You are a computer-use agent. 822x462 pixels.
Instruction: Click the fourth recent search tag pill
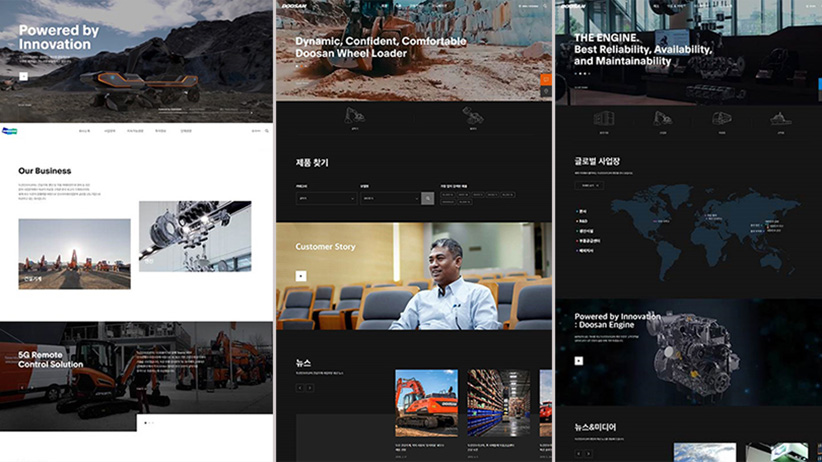pos(492,195)
